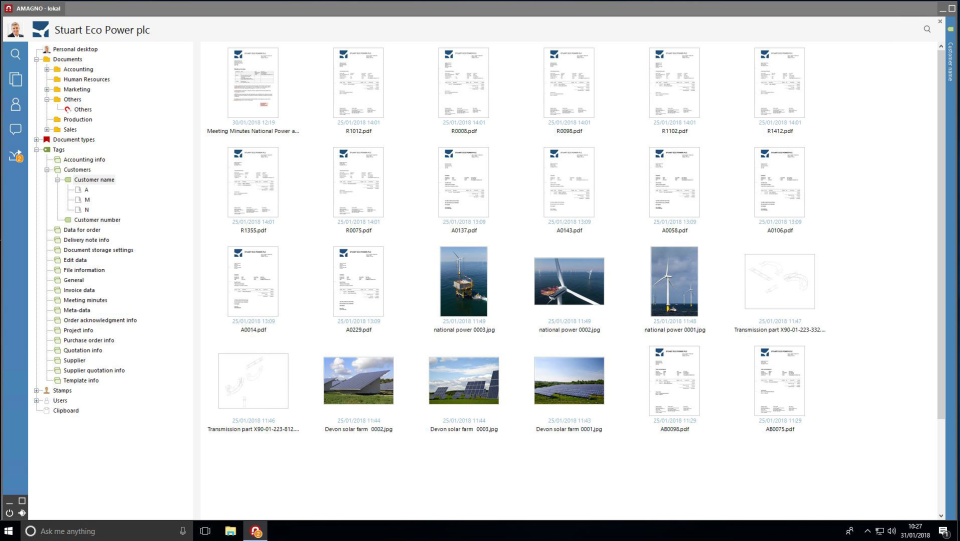Select the Supplier quotation info tag

click(x=94, y=370)
